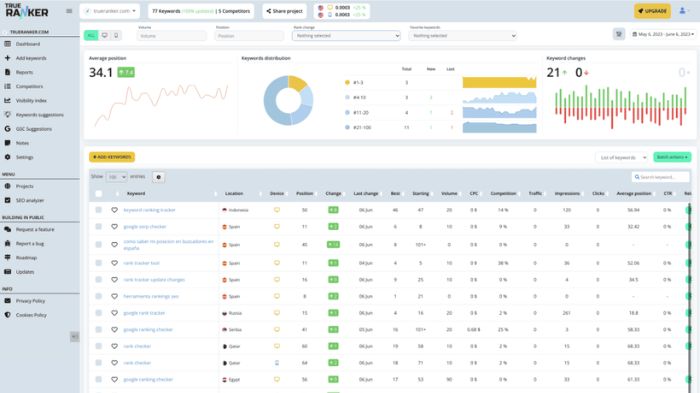
Task: Tick checkbox for google rank tracker row
Action: 99,313
